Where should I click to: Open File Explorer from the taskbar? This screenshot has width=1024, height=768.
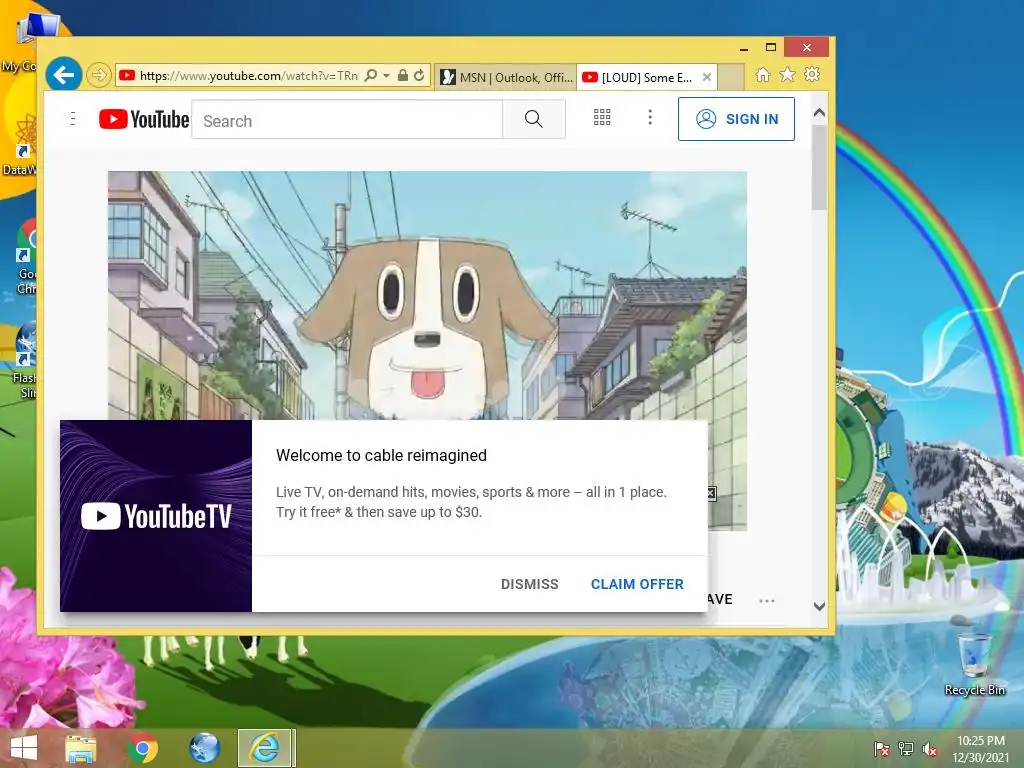pos(81,748)
